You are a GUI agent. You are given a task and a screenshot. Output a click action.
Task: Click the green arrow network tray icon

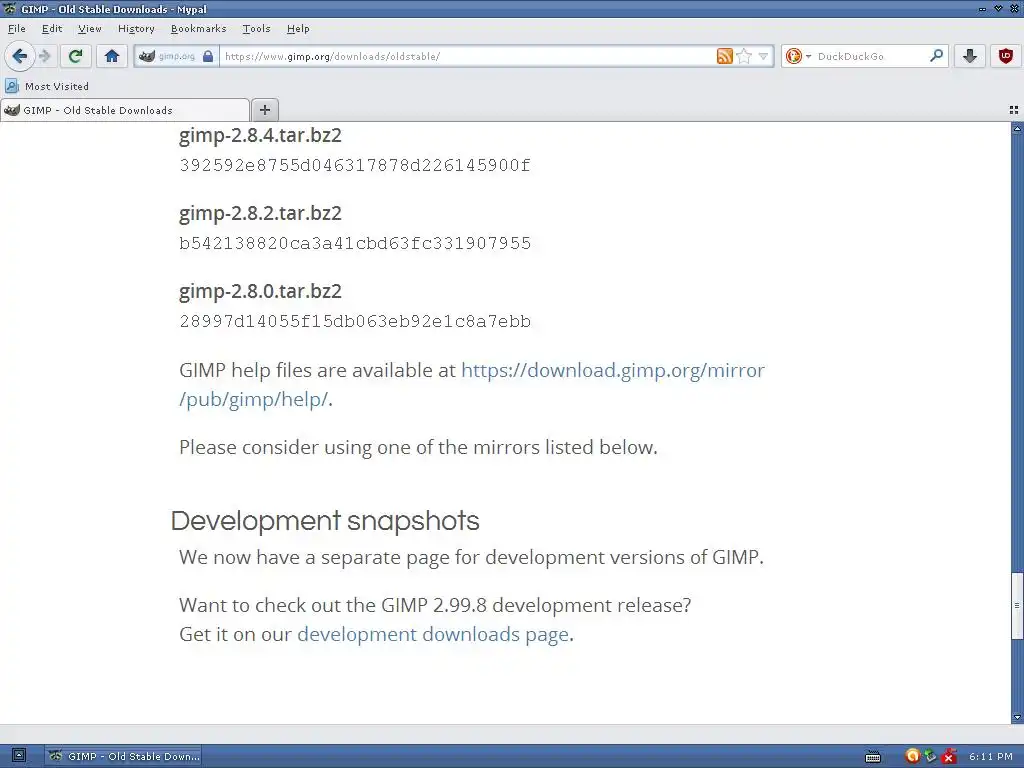[931, 756]
